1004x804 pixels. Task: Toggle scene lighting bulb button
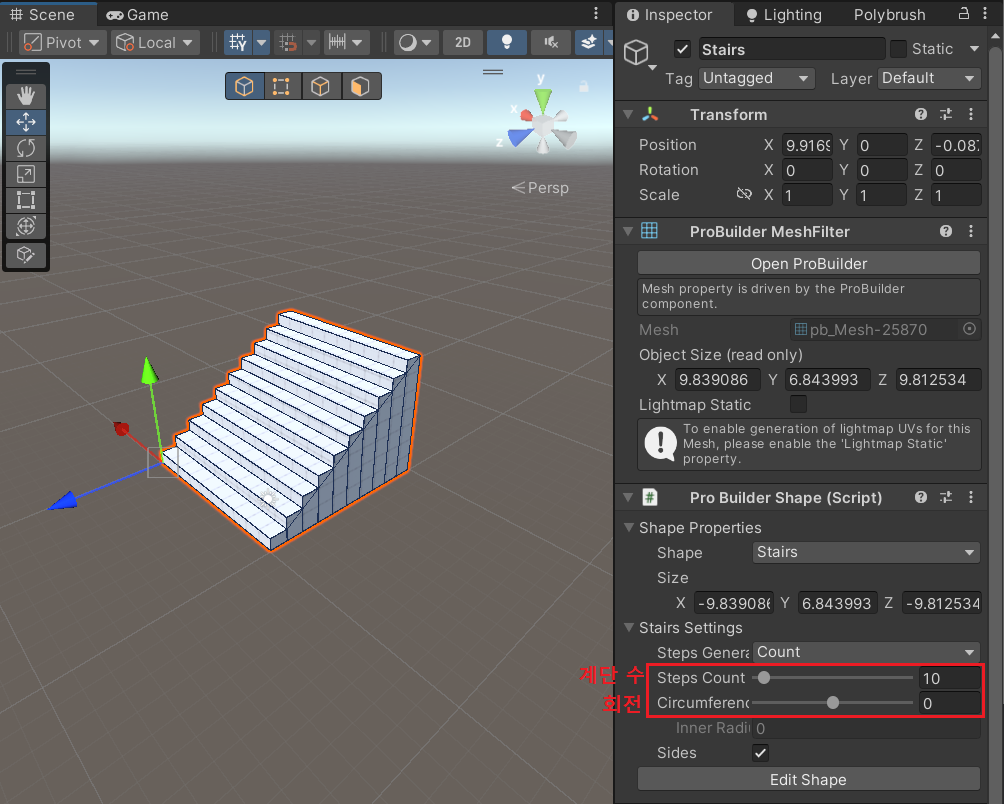[506, 43]
